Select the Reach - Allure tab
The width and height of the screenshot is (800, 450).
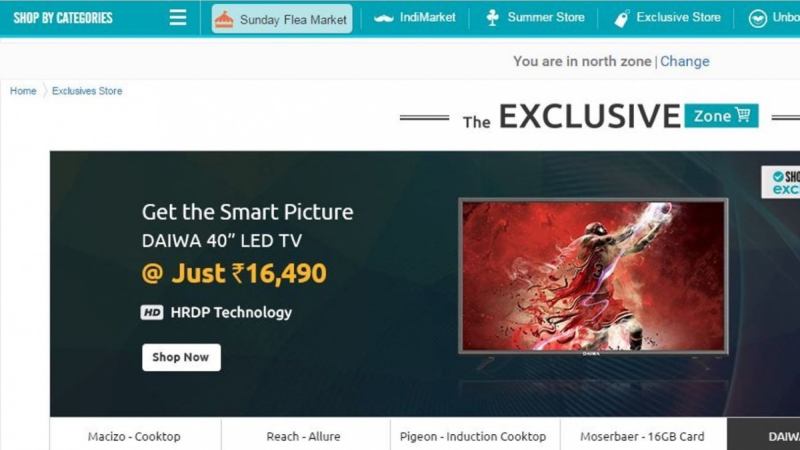305,435
